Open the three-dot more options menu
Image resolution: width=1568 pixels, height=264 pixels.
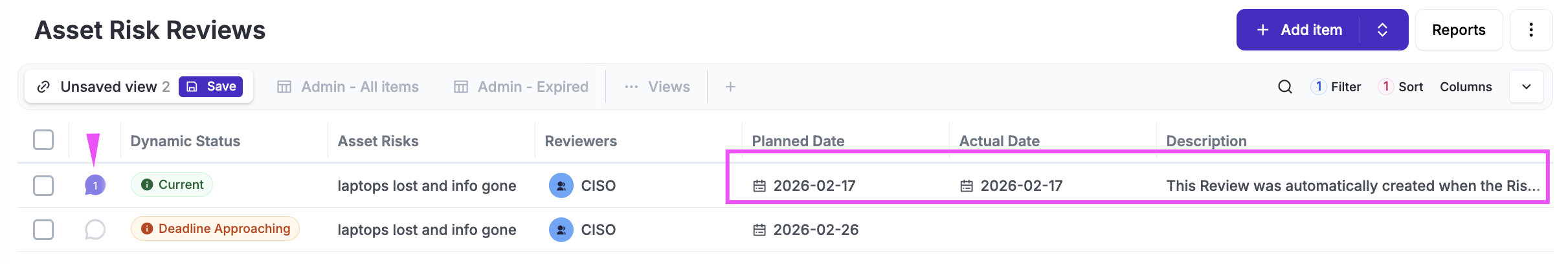coord(1530,30)
